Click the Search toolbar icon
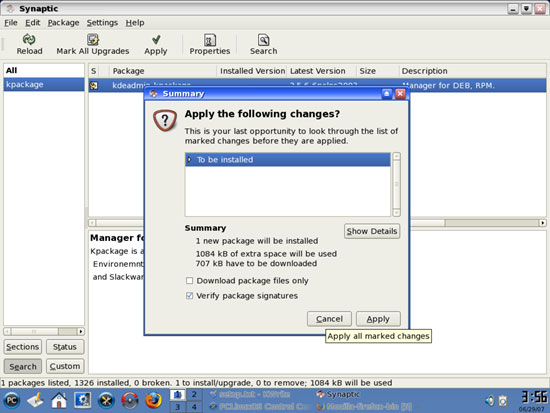Image resolution: width=550 pixels, height=413 pixels. pos(263,40)
